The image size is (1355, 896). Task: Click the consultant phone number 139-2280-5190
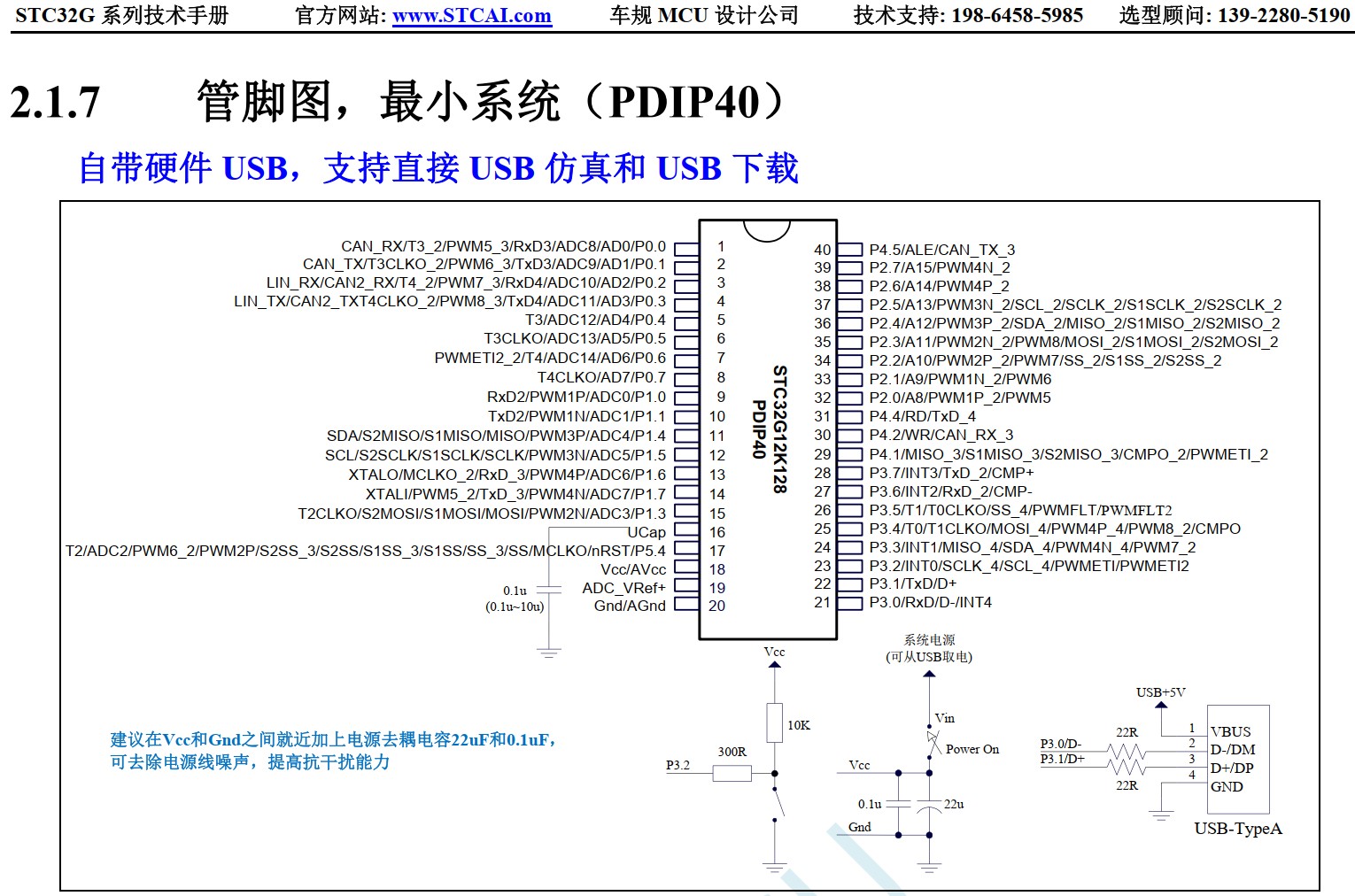pyautogui.click(x=1283, y=16)
